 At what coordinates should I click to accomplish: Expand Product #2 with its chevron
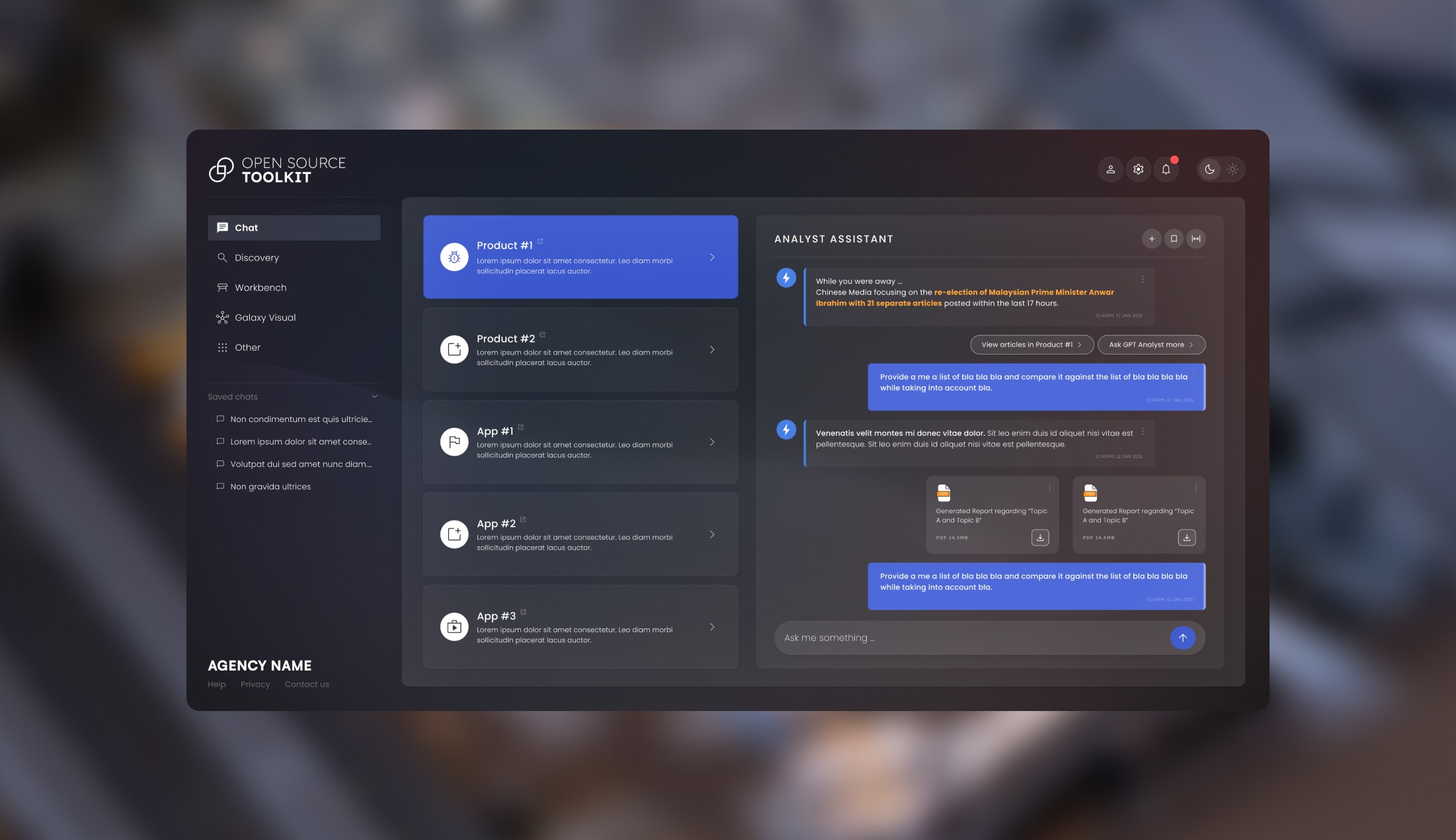tap(712, 350)
